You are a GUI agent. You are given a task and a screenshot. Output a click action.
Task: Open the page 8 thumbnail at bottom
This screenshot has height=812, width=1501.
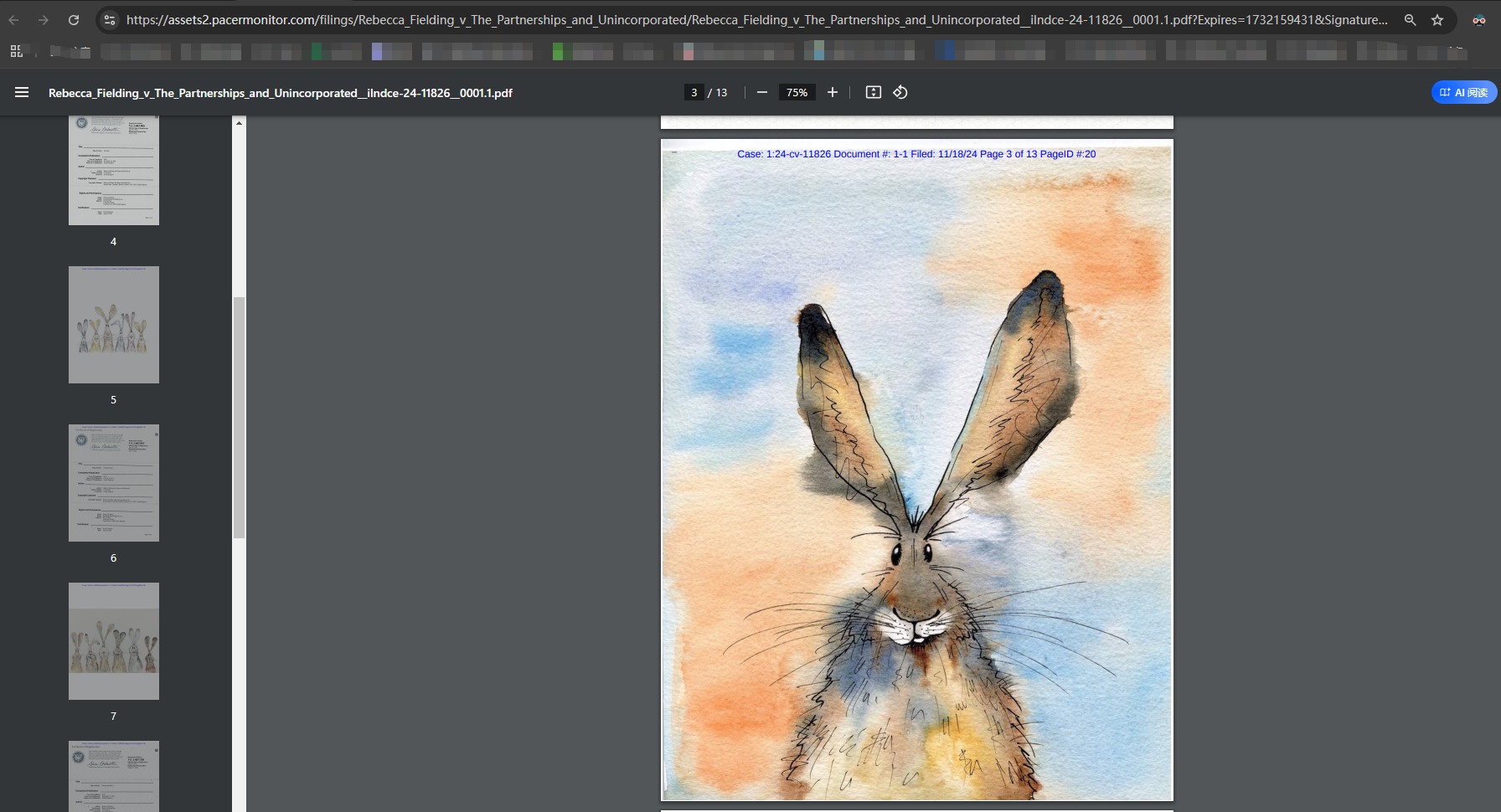(114, 776)
